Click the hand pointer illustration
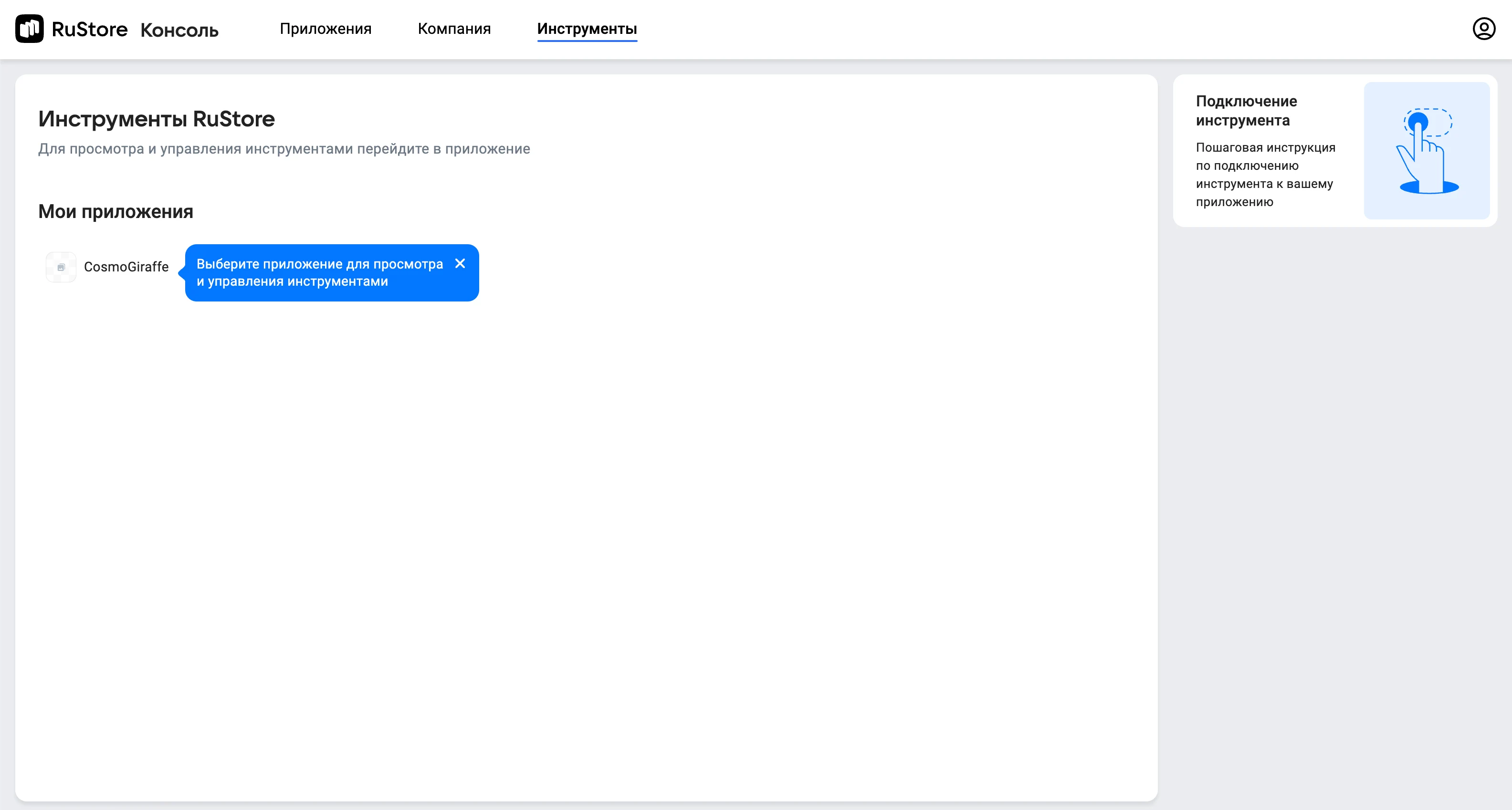Screen dimensions: 1512x810 [x=1426, y=151]
